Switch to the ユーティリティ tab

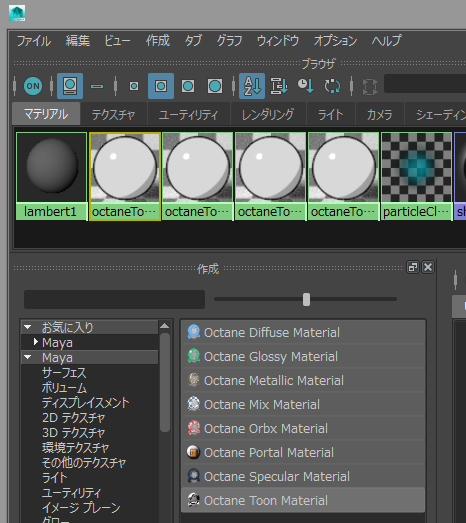tap(188, 115)
